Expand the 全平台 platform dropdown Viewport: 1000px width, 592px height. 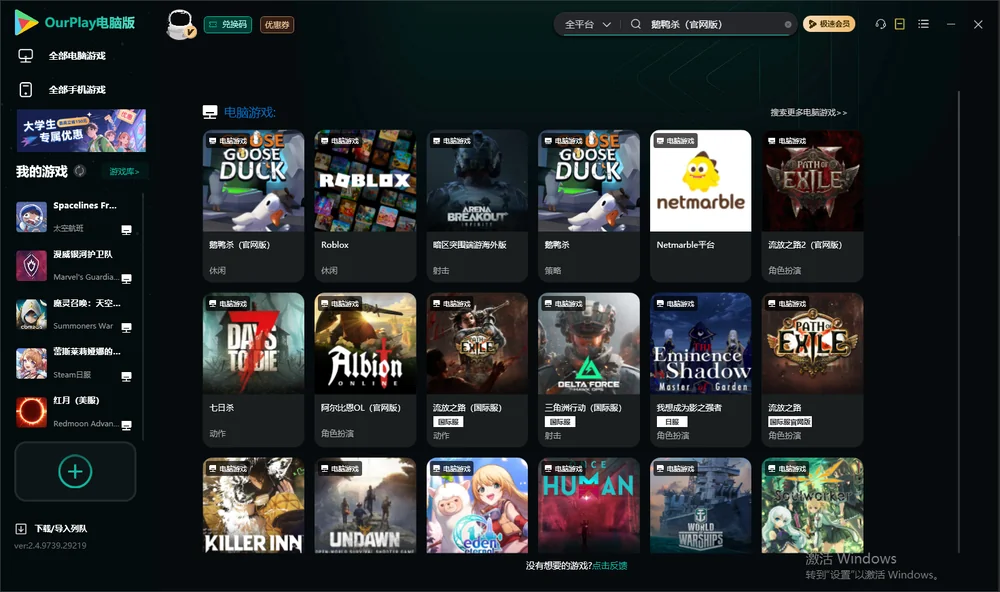point(587,24)
